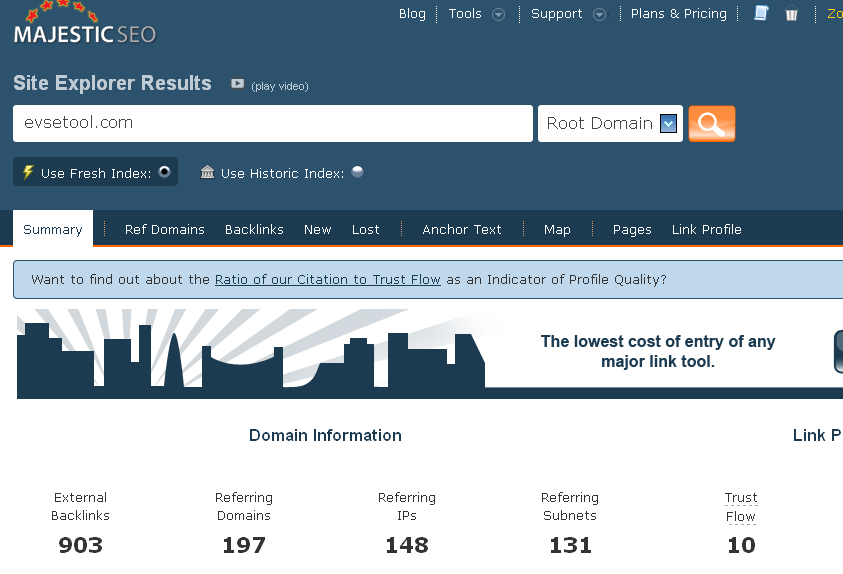Image resolution: width=843 pixels, height=574 pixels.
Task: Click the bucket icon in top navigation
Action: pos(791,15)
